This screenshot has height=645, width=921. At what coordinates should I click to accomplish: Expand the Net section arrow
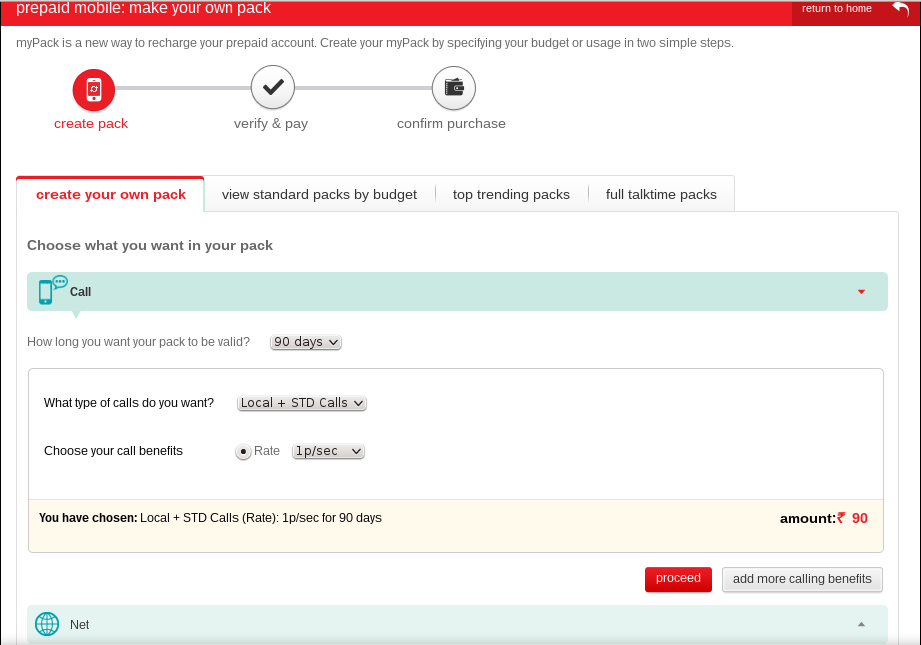coord(861,624)
